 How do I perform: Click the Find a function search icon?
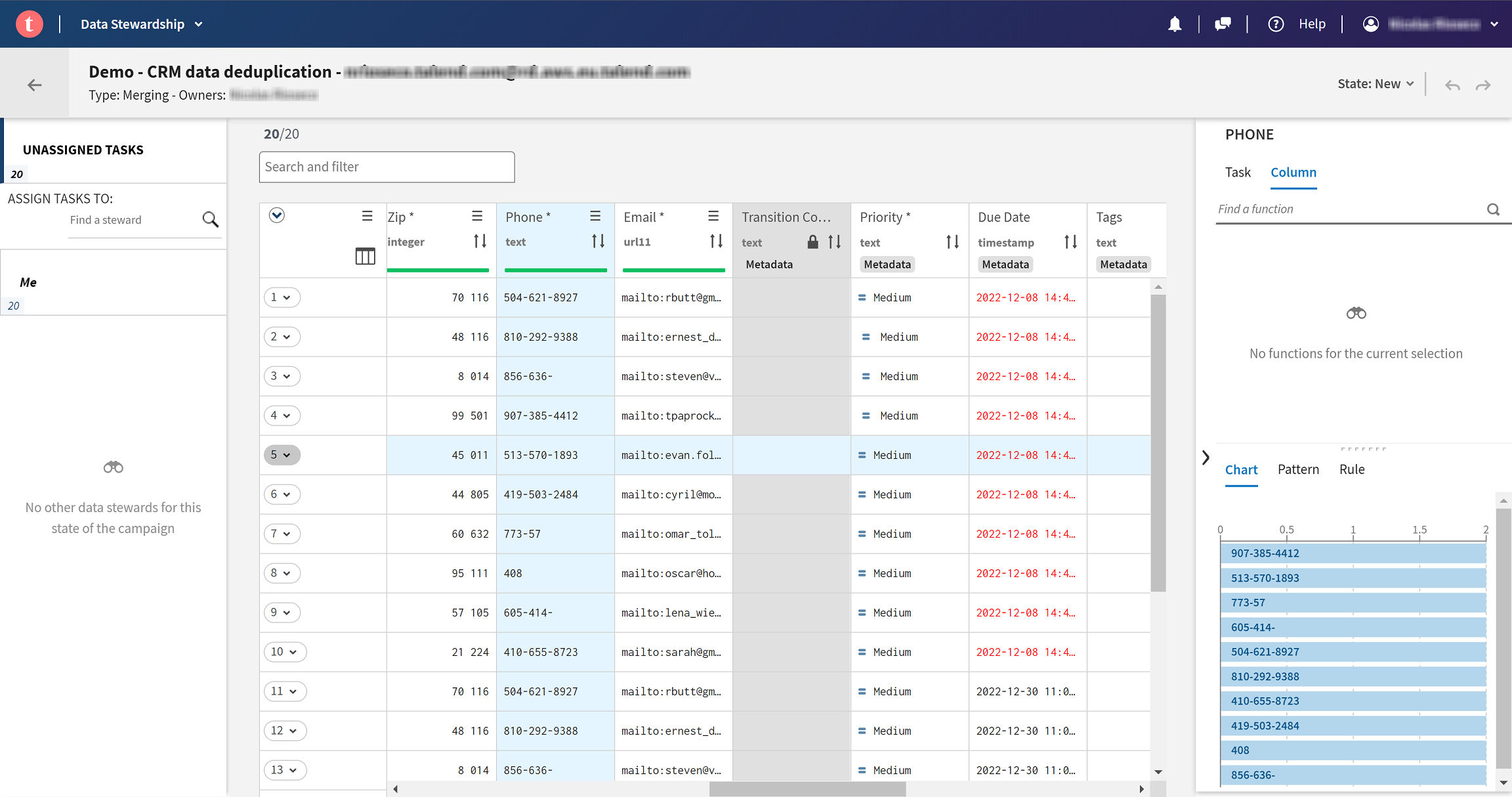point(1493,209)
